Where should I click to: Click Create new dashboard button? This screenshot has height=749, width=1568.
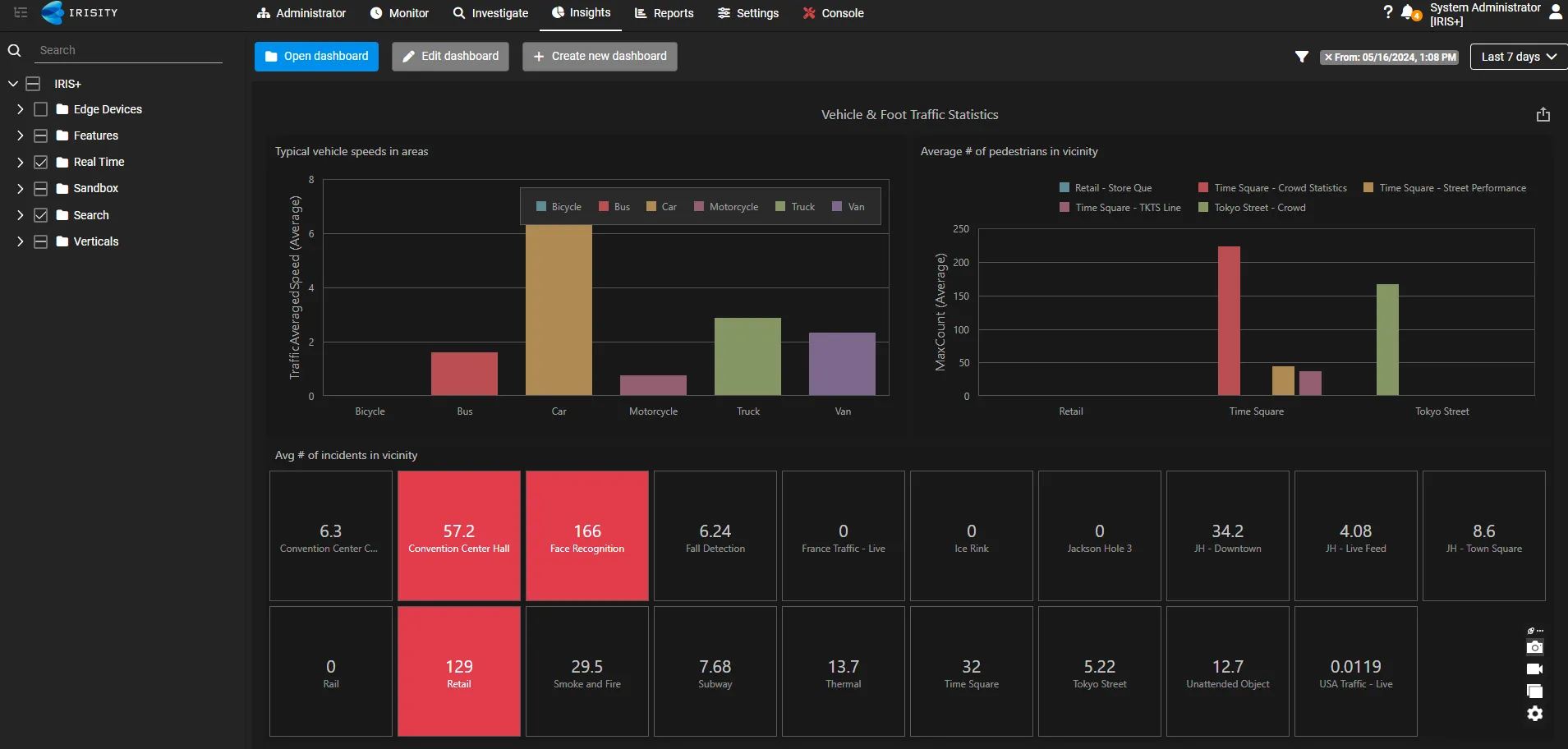[600, 57]
